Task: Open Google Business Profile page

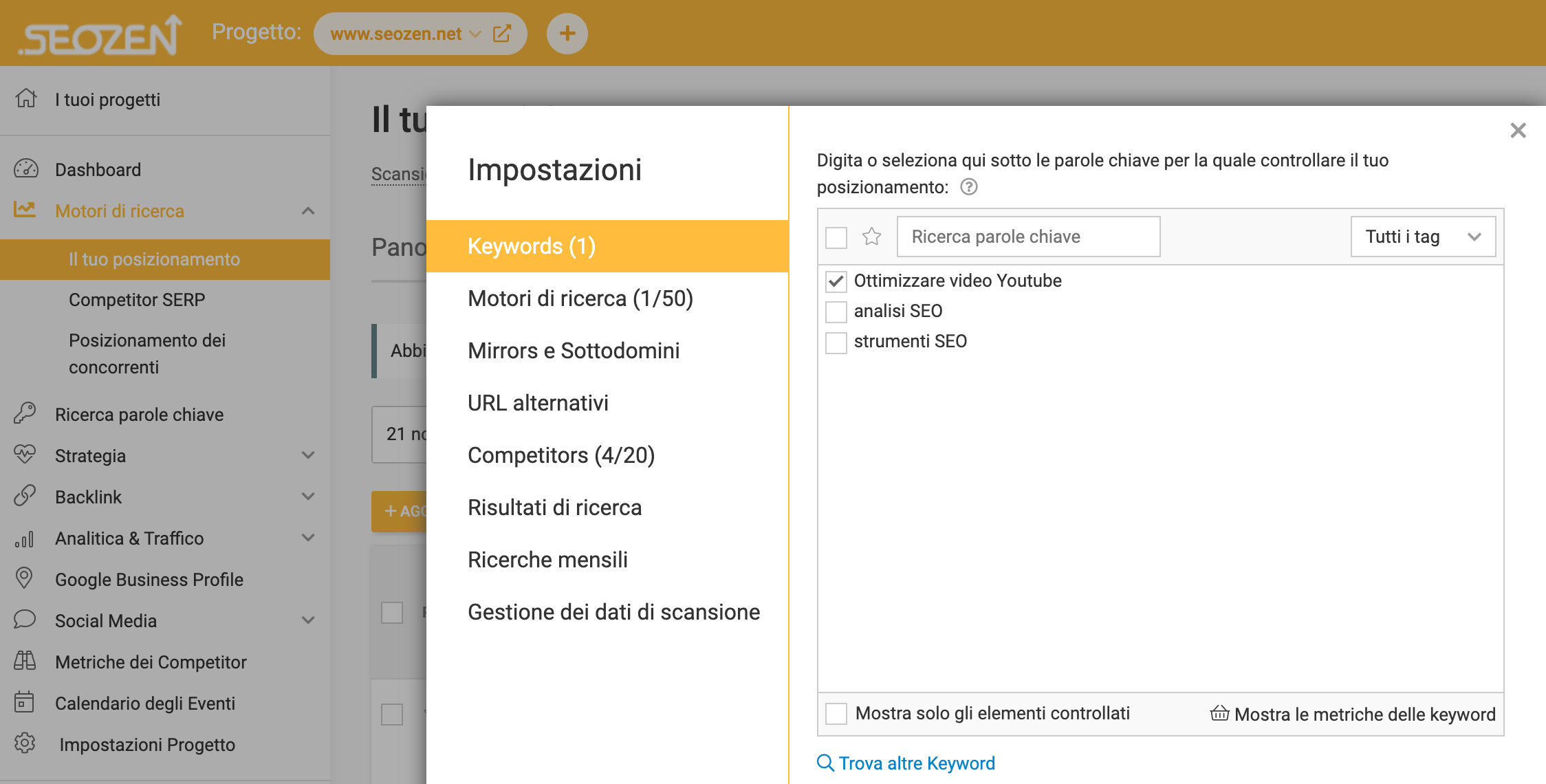Action: click(149, 580)
